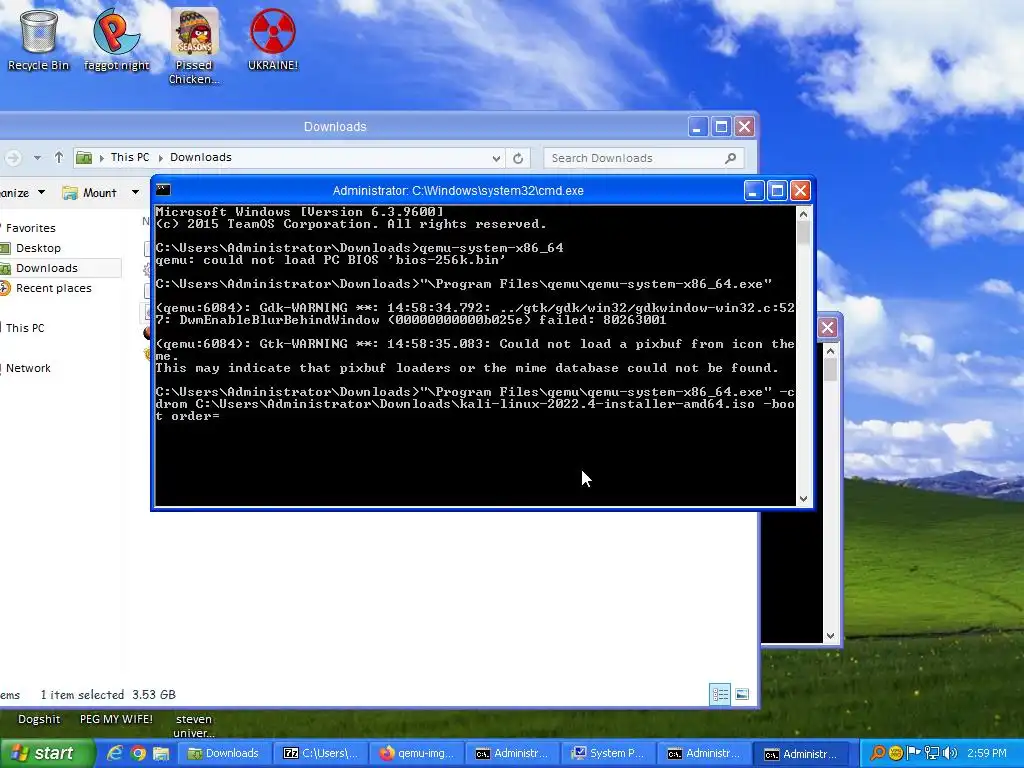
Task: Click the forward arrow in Downloads explorer
Action: (13, 157)
